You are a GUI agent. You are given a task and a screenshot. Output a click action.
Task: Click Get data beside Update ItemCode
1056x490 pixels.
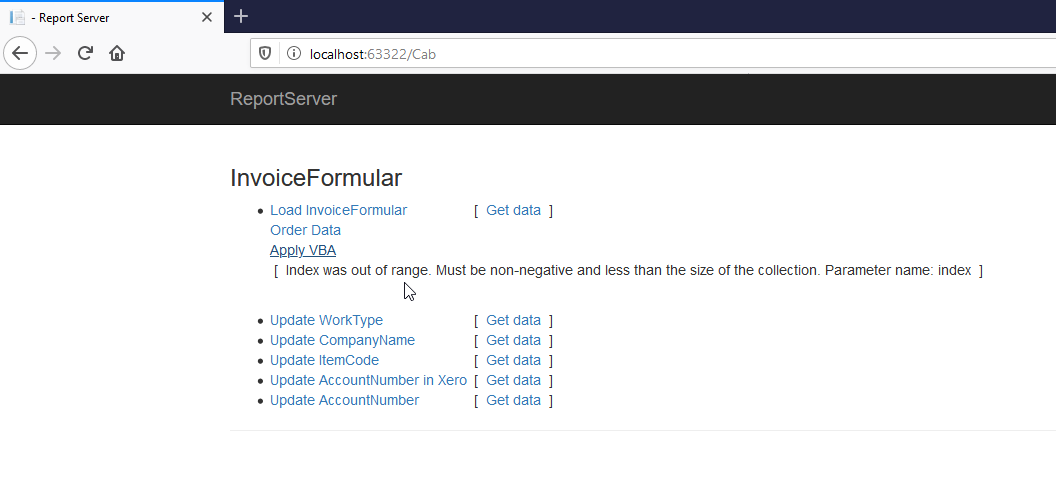513,360
